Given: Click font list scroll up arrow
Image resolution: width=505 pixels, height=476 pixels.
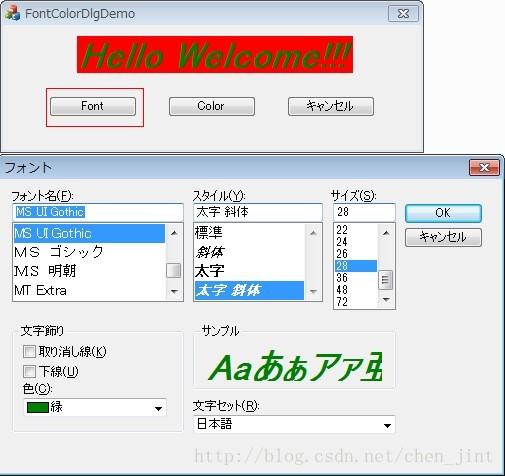Looking at the screenshot, I should pos(174,233).
